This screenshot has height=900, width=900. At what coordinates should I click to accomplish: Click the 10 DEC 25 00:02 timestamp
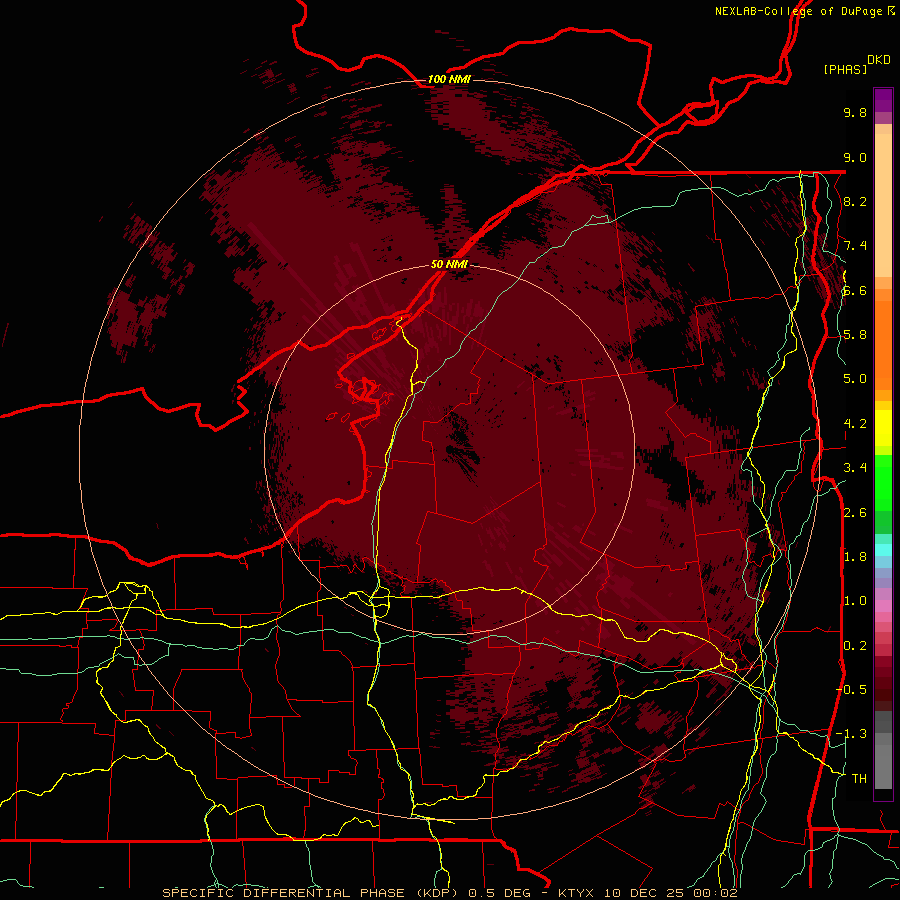pyautogui.click(x=670, y=893)
